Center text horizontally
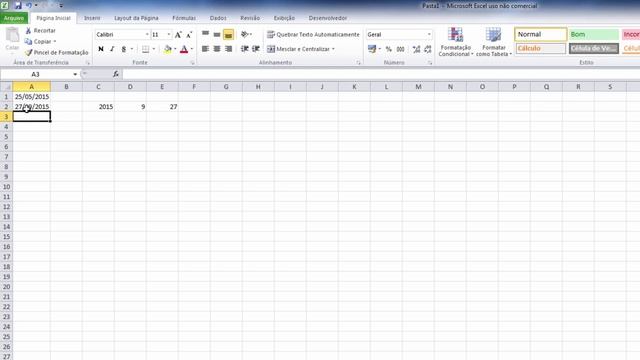Image resolution: width=640 pixels, height=360 pixels. pos(217,49)
